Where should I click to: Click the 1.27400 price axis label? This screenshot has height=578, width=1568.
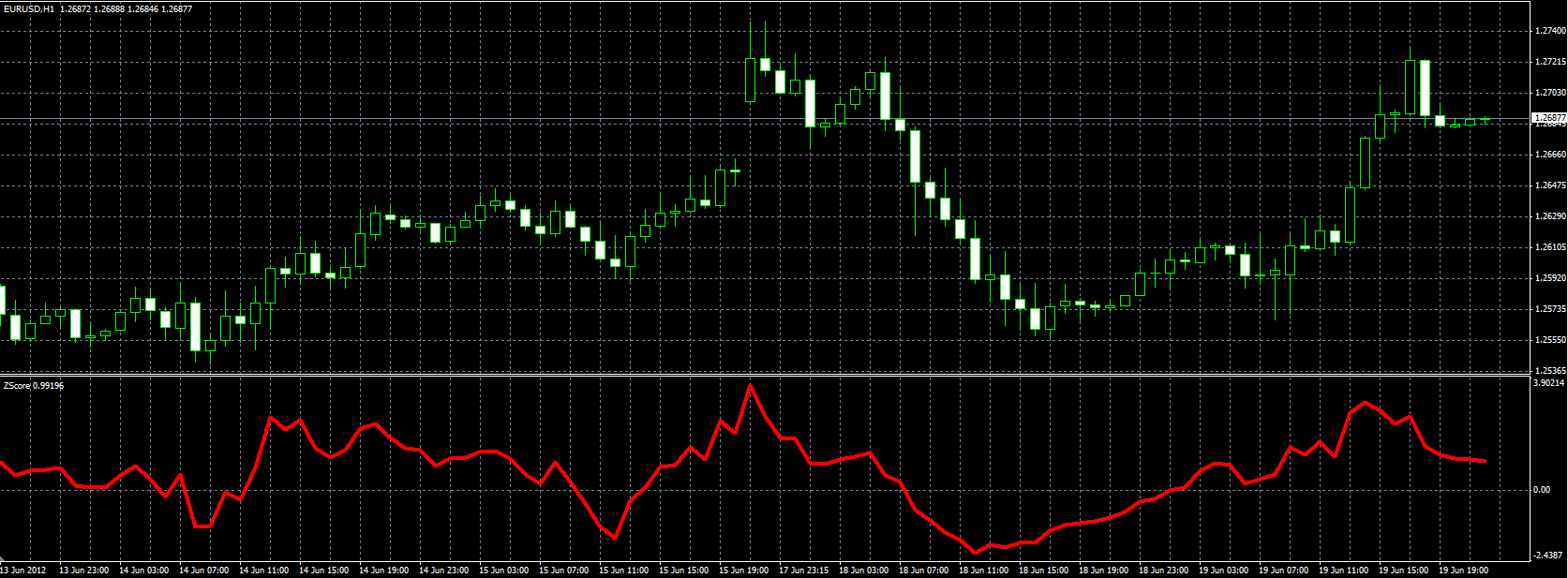(x=1549, y=31)
